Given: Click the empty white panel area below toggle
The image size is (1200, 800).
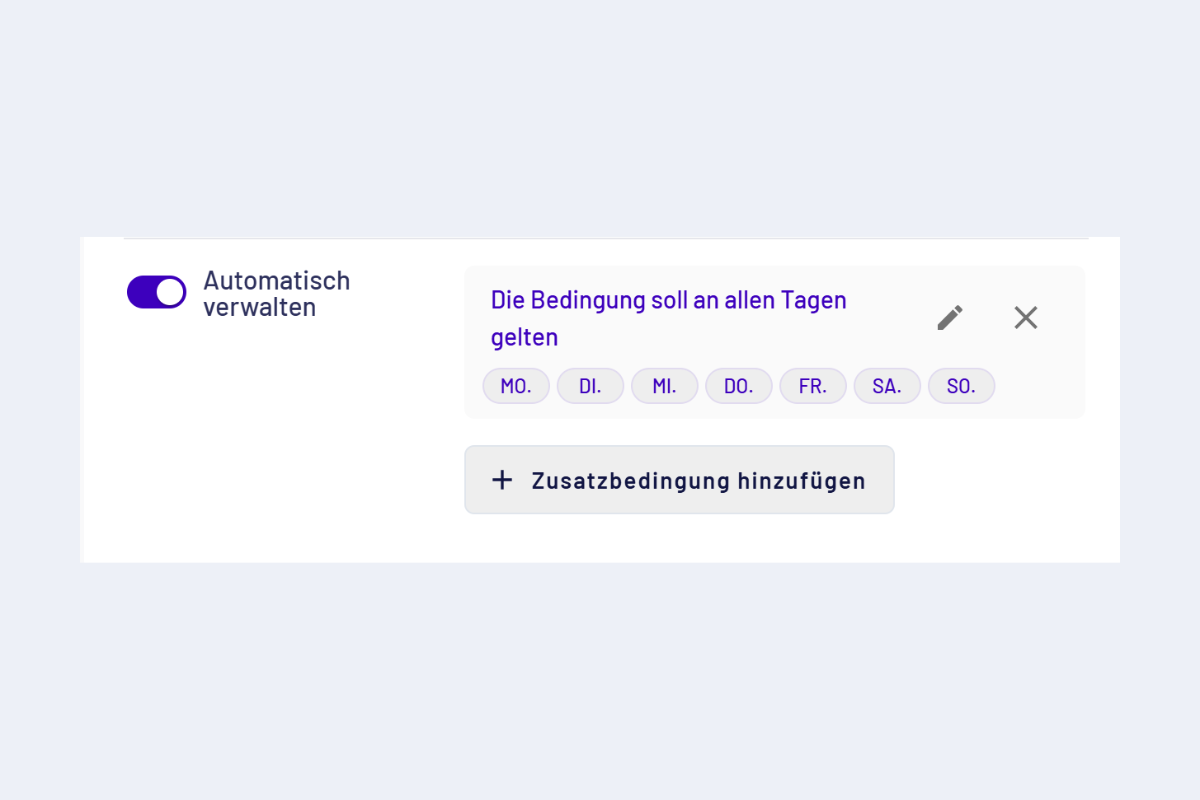Looking at the screenshot, I should coord(270,450).
